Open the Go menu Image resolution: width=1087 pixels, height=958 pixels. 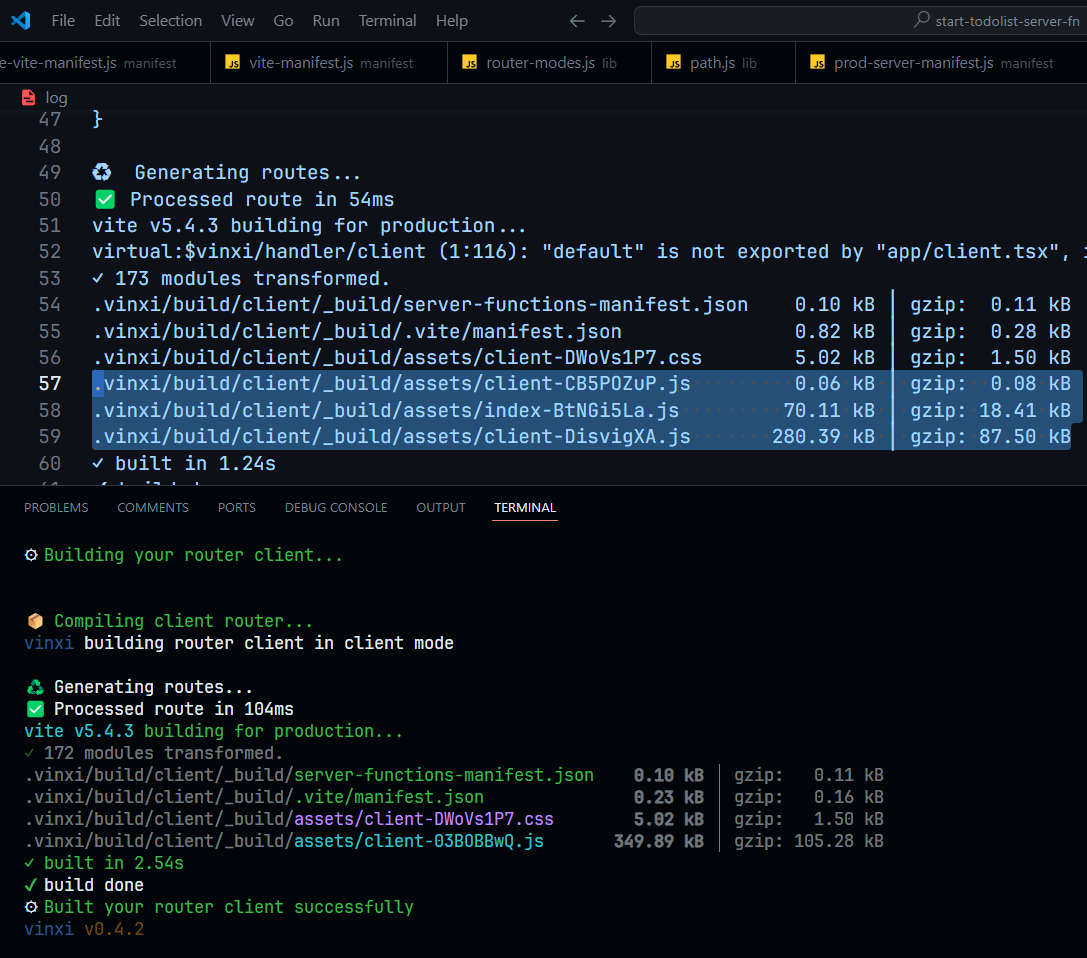283,21
